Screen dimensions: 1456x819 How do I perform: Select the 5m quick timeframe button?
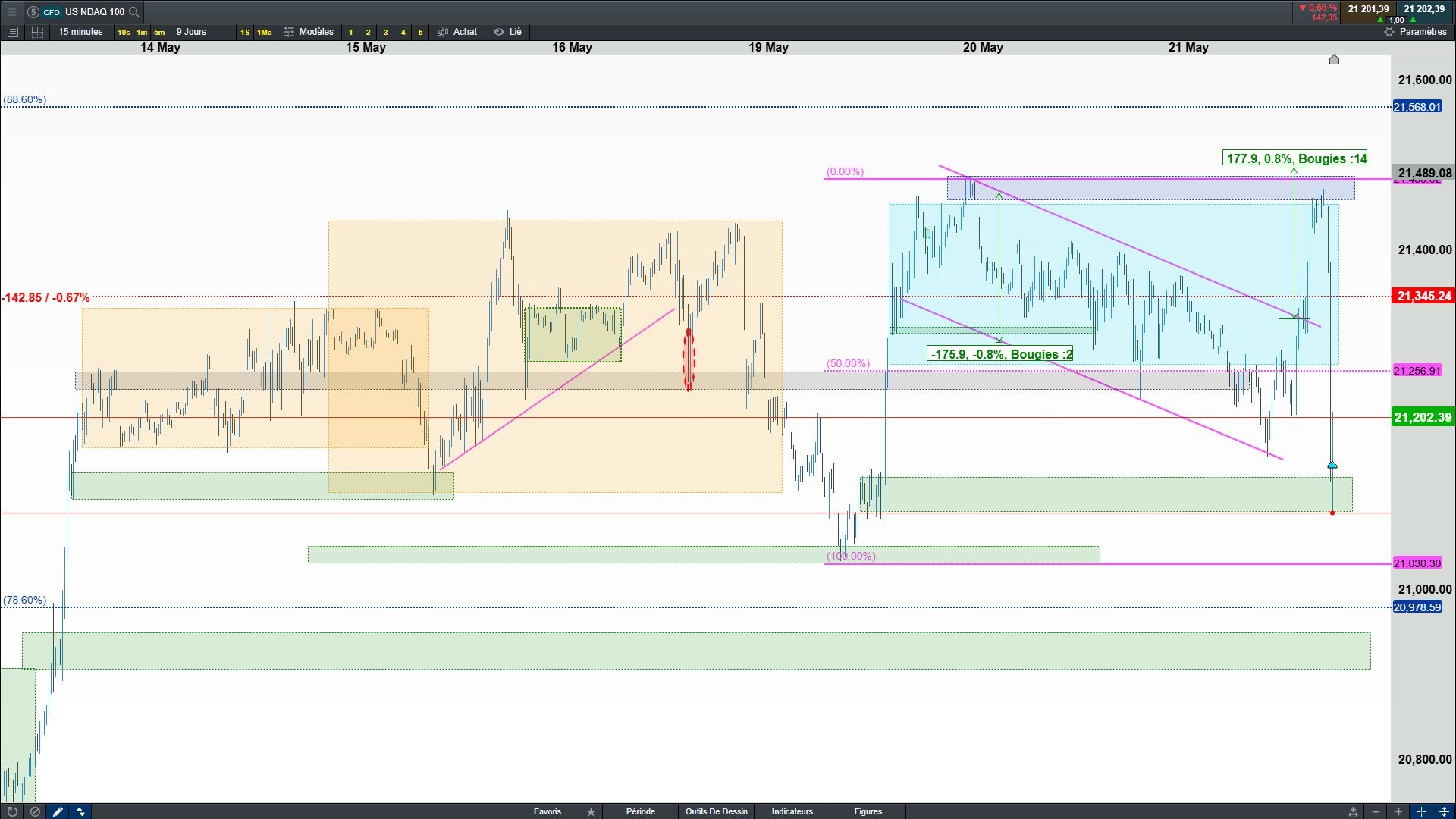tap(159, 32)
